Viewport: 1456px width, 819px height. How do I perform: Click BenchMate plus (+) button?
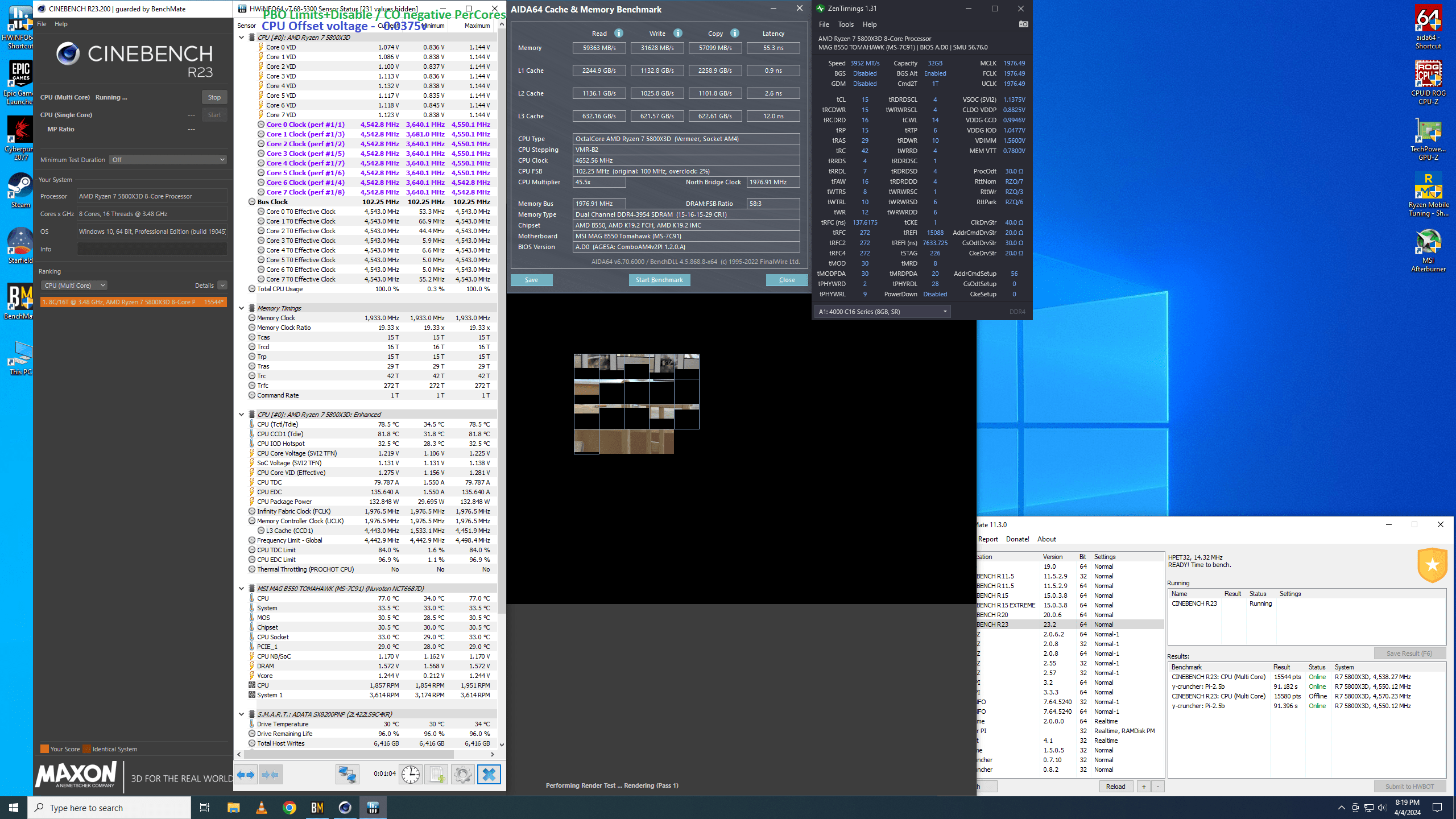click(1144, 787)
